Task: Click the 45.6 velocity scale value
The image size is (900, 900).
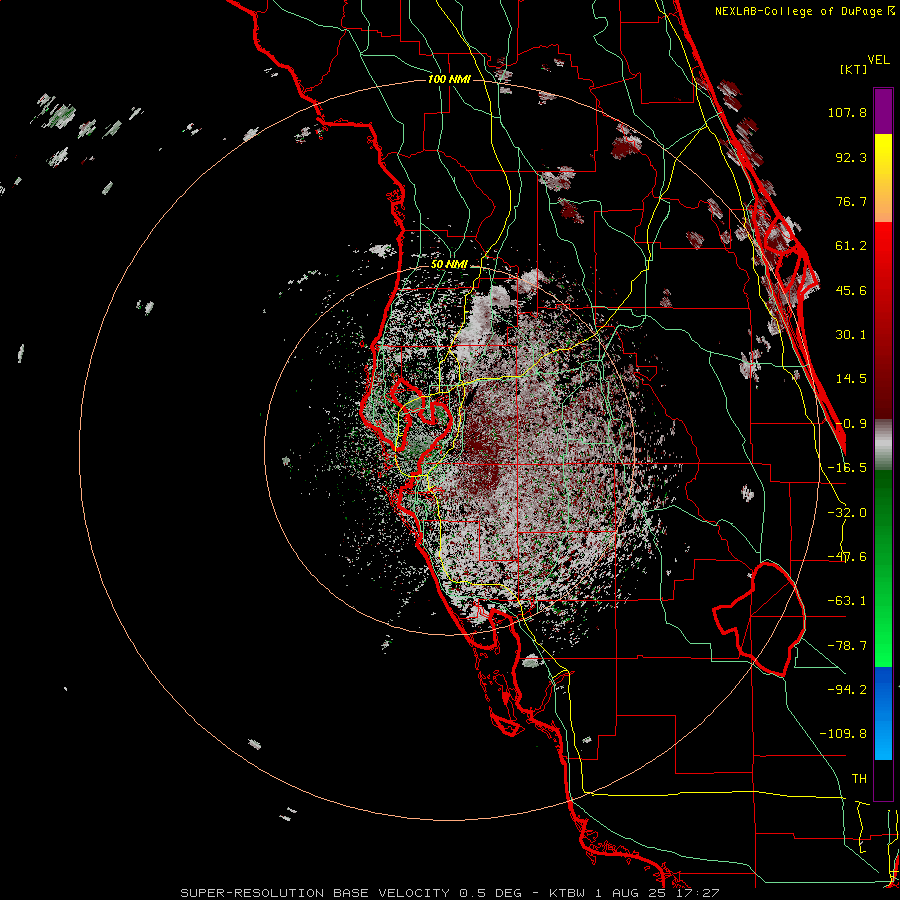Action: 851,290
